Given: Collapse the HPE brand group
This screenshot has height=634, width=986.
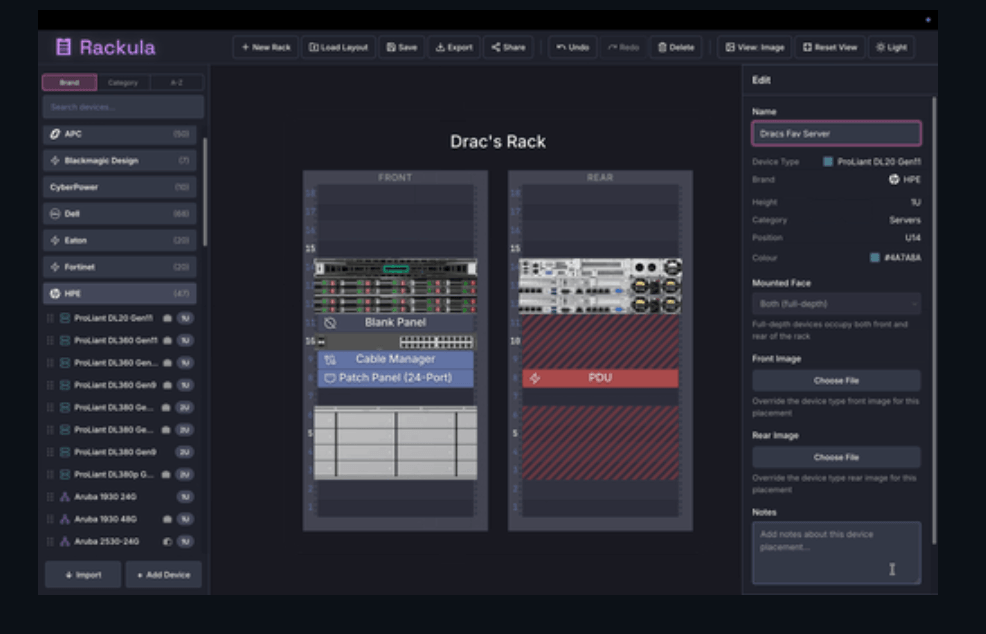Looking at the screenshot, I should click(119, 294).
